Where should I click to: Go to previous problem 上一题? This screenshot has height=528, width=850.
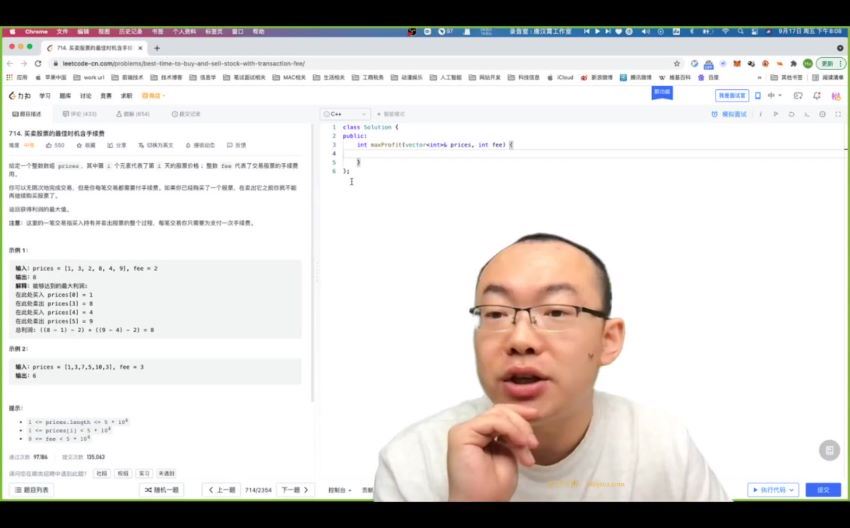(x=221, y=490)
